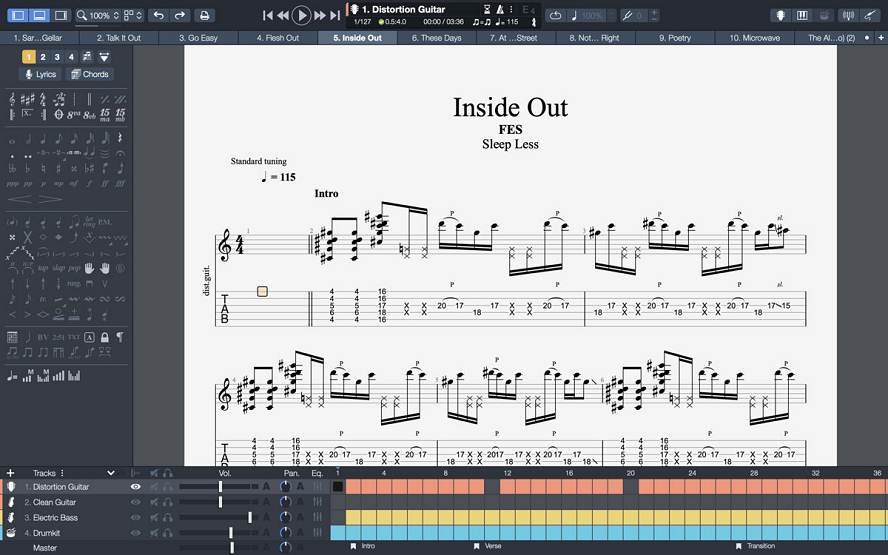Jump to the first bar

268,15
